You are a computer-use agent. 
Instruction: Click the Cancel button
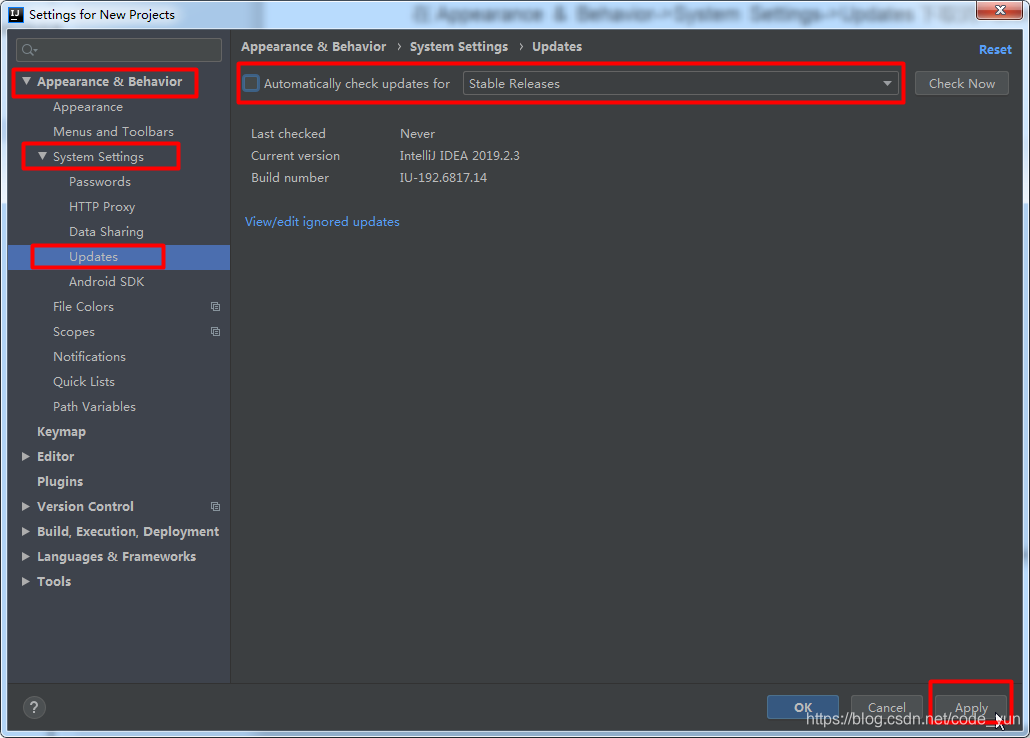pyautogui.click(x=887, y=707)
